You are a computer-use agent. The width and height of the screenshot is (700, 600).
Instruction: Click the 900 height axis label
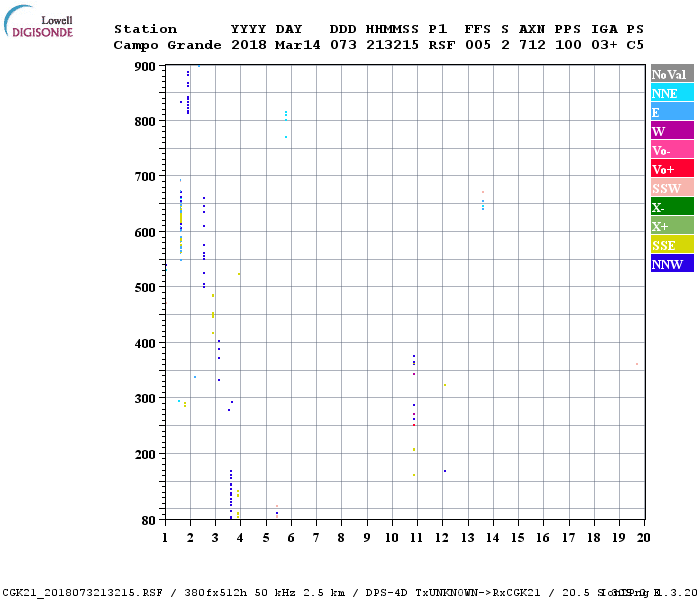tap(145, 67)
